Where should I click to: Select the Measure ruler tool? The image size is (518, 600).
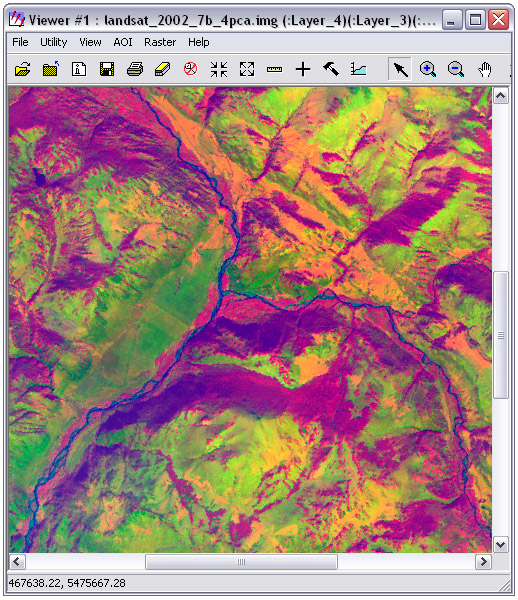click(274, 70)
